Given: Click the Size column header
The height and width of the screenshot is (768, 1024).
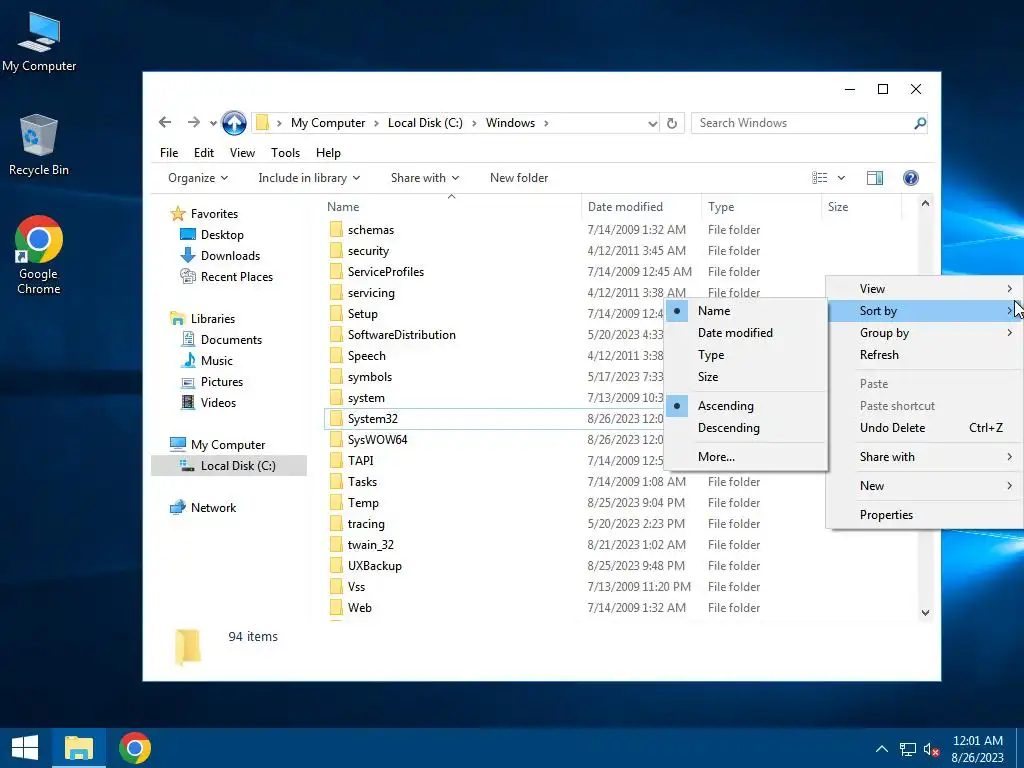Looking at the screenshot, I should tap(861, 207).
